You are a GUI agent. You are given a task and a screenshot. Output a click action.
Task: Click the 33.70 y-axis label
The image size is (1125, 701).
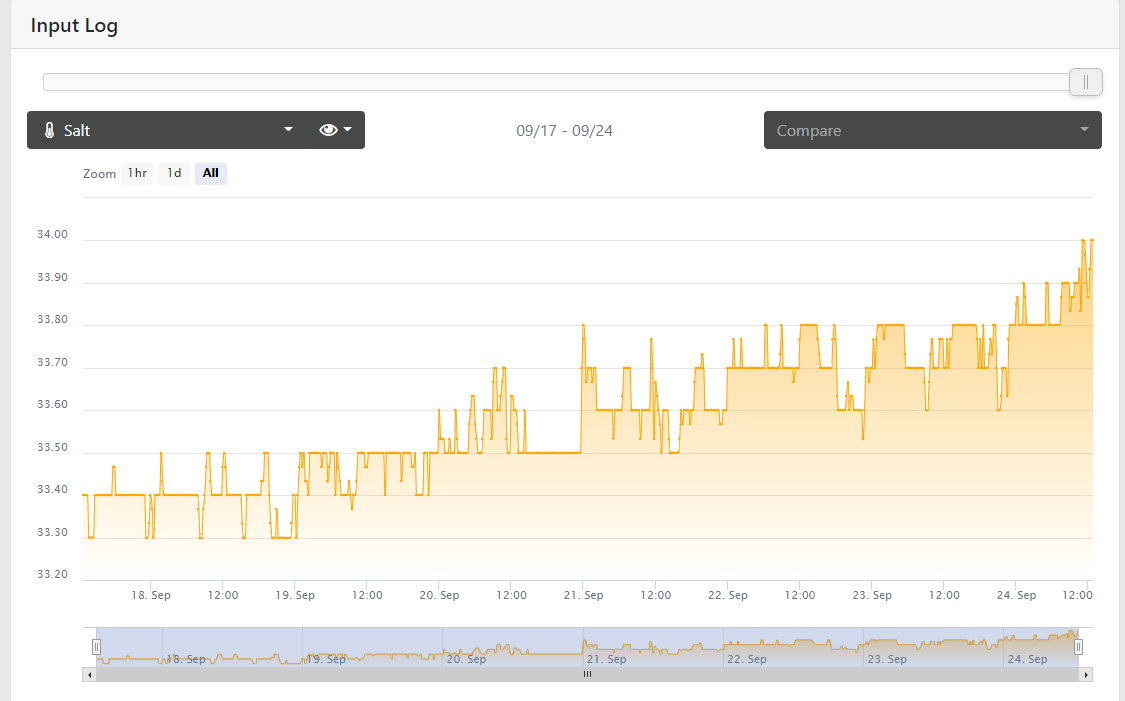pos(52,362)
